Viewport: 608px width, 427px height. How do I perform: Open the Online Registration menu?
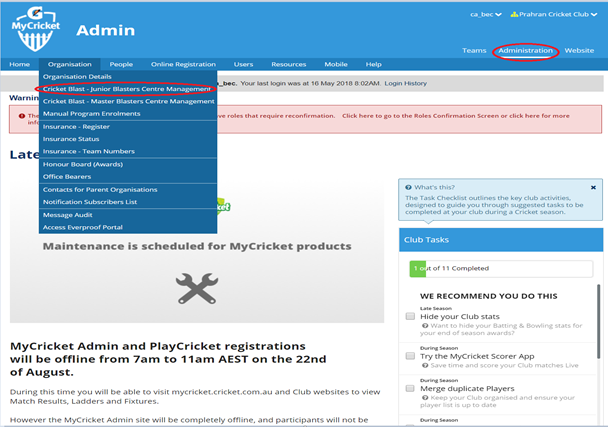pyautogui.click(x=183, y=64)
